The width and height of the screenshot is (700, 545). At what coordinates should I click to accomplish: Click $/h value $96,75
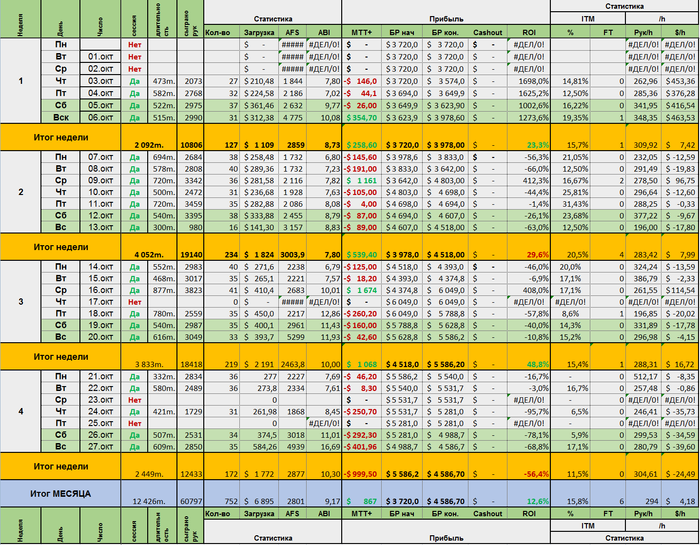tap(679, 180)
